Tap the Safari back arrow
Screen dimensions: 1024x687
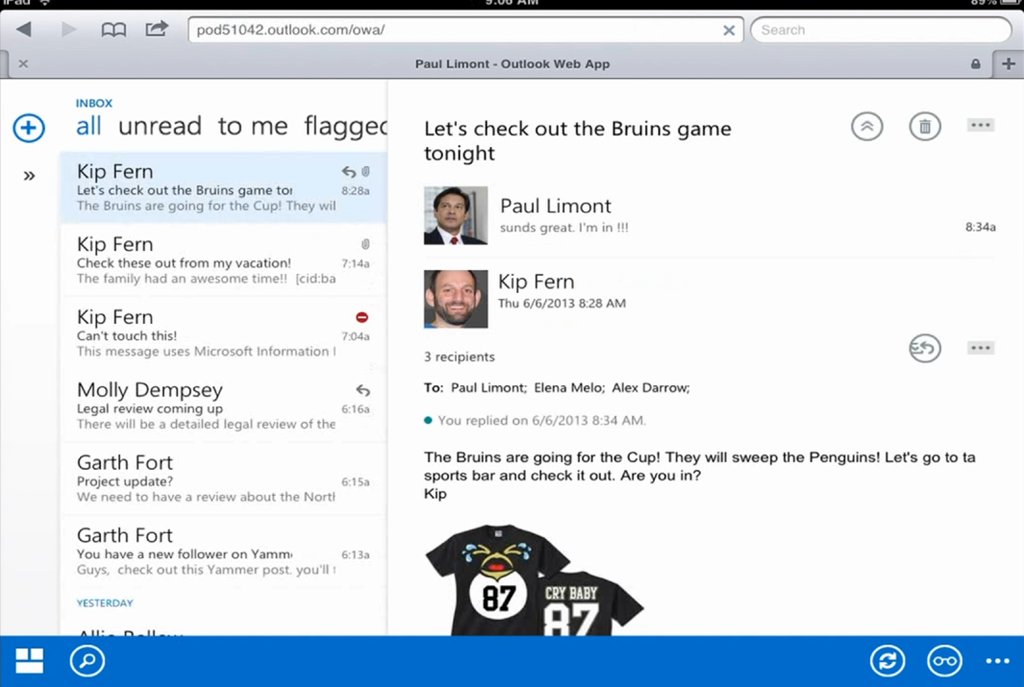coord(24,29)
